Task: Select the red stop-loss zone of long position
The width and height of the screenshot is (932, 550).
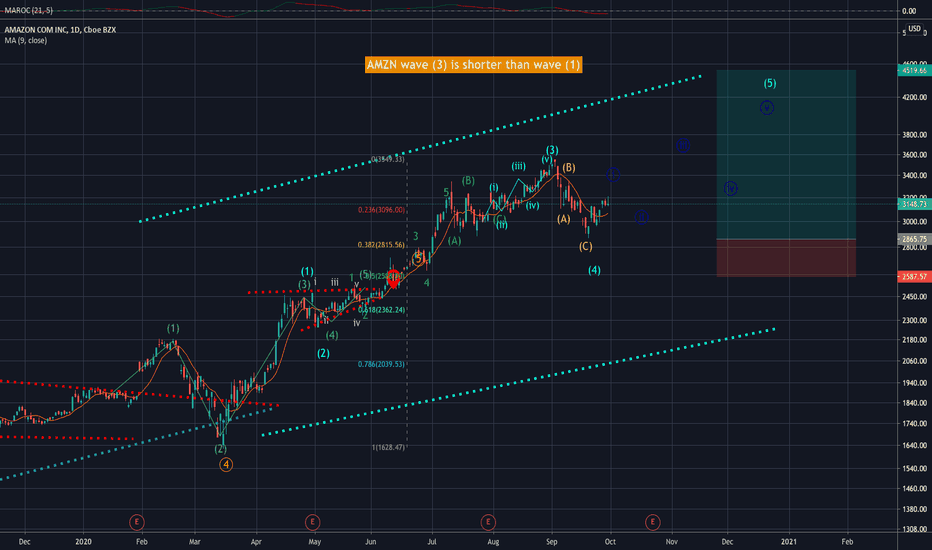Action: 786,258
